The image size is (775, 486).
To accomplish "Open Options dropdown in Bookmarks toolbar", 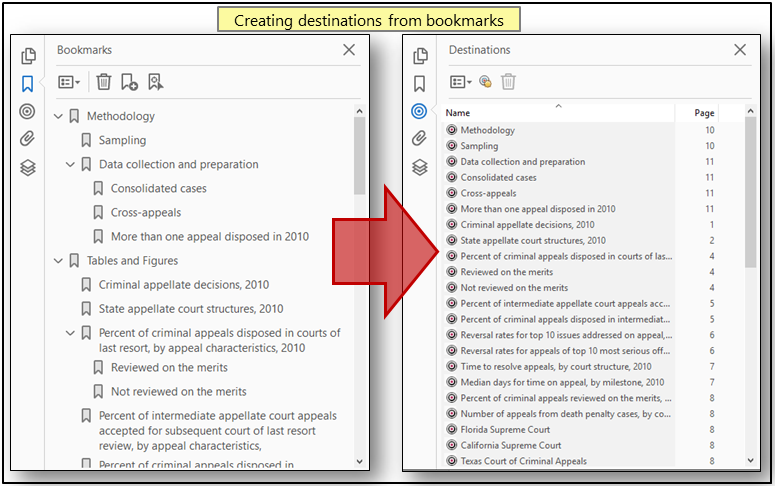I will coord(69,82).
